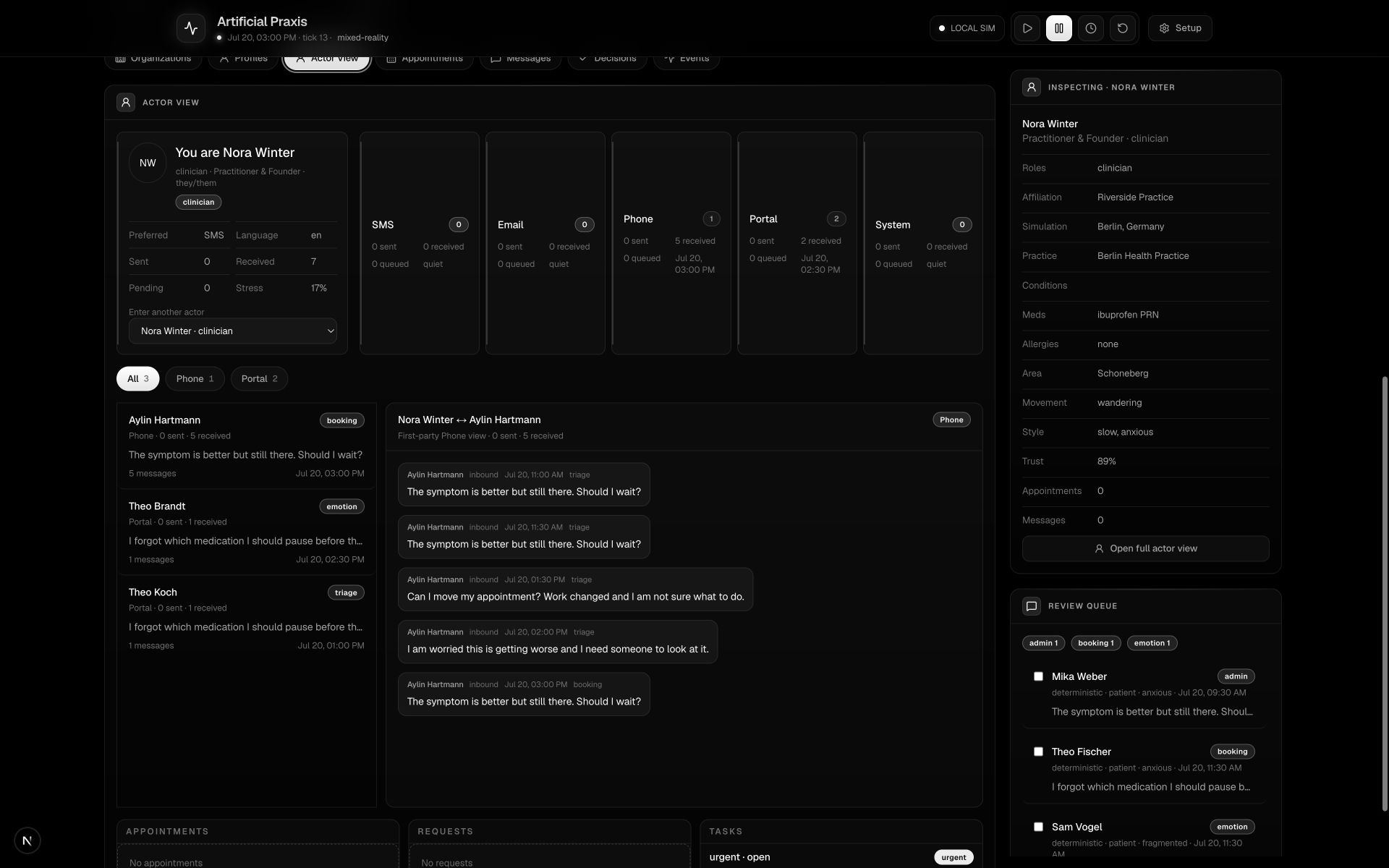Check the Theo Fischer review checkbox
Viewport: 1389px width, 868px height.
point(1038,752)
